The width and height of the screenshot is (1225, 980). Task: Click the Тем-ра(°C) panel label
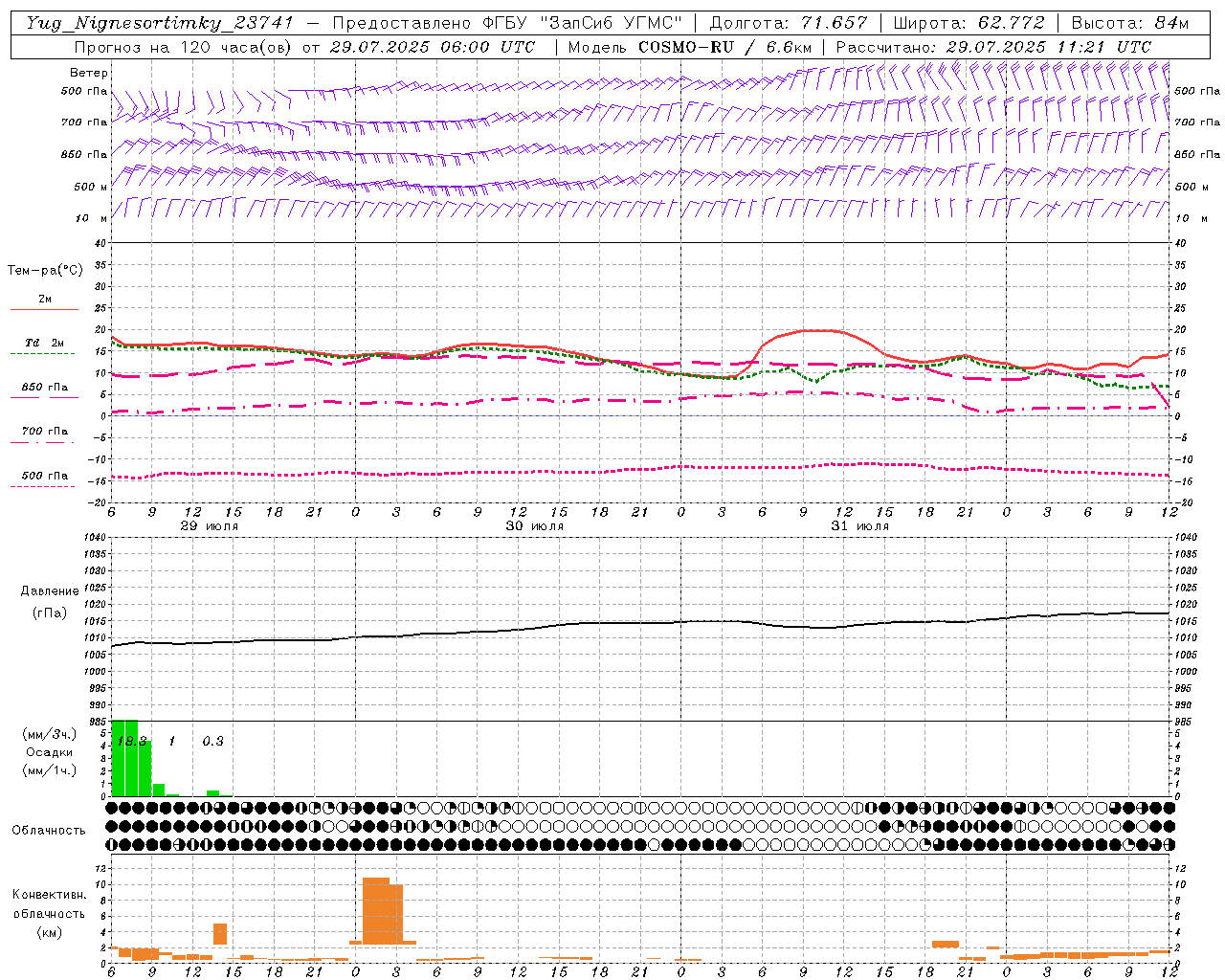click(45, 271)
